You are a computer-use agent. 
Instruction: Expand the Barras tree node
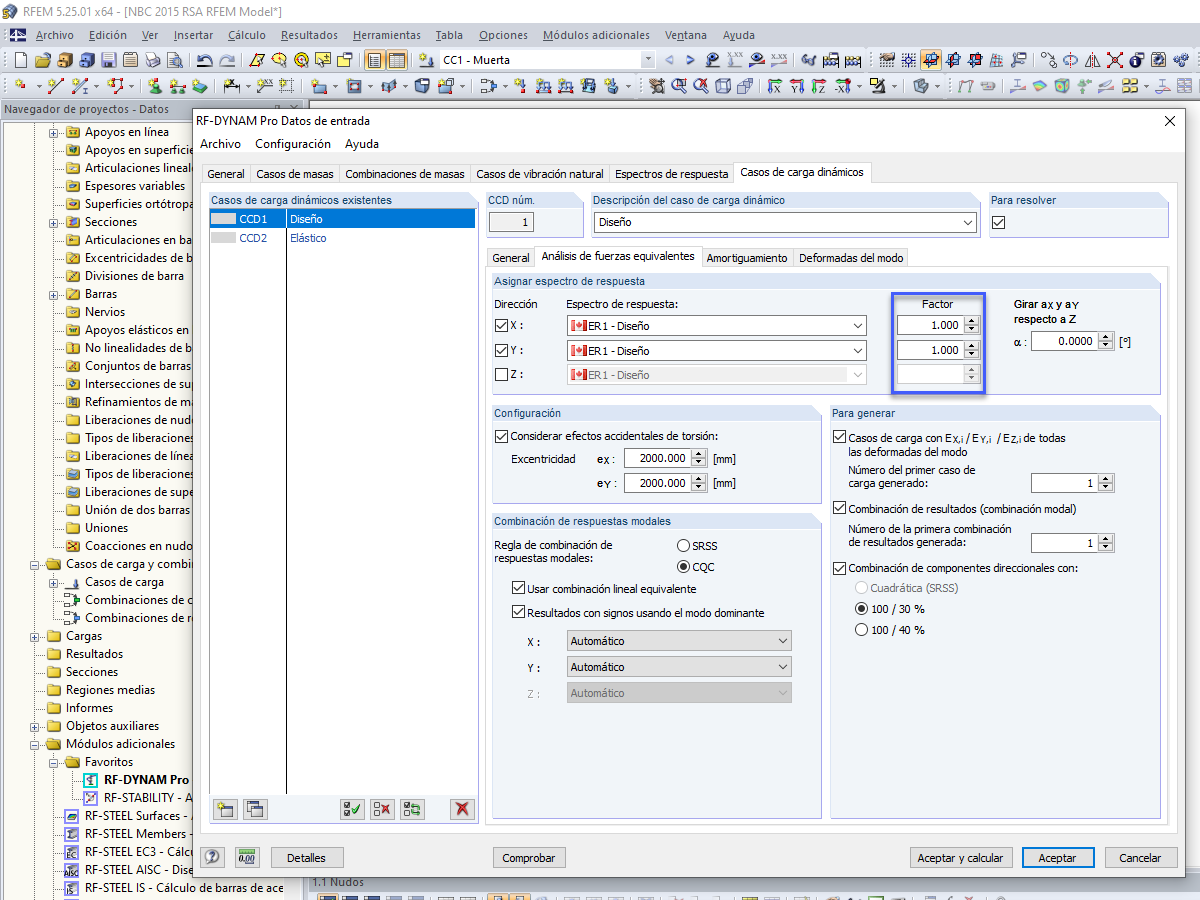point(52,294)
